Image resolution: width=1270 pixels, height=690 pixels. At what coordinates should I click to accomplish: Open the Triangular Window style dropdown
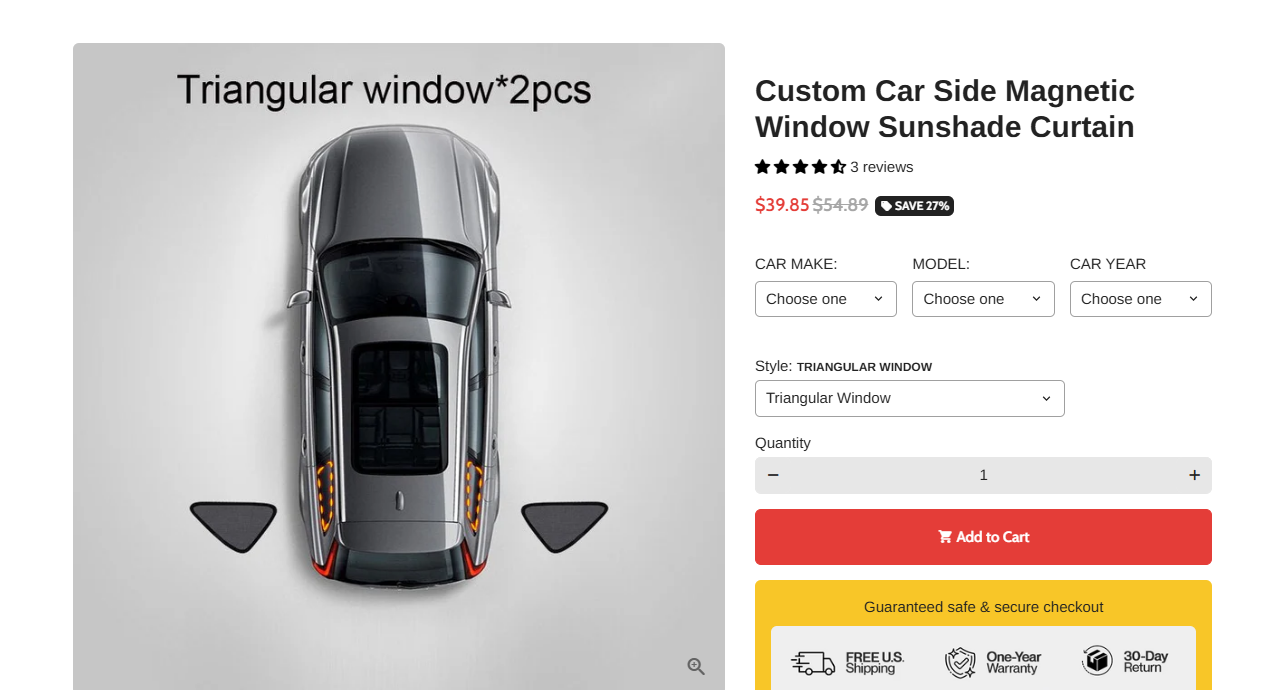tap(909, 398)
